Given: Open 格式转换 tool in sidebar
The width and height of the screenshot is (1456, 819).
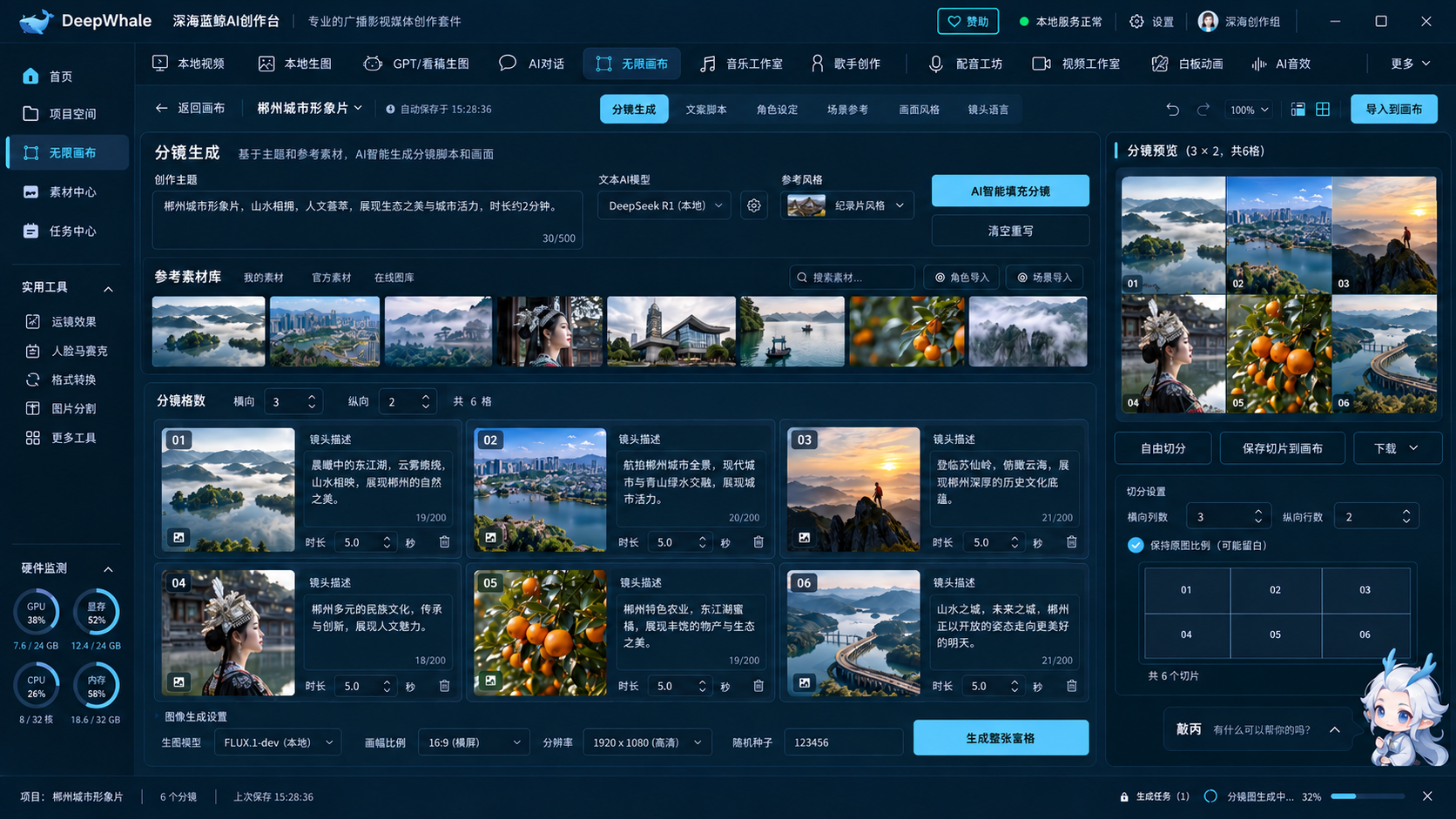Looking at the screenshot, I should click(x=67, y=379).
